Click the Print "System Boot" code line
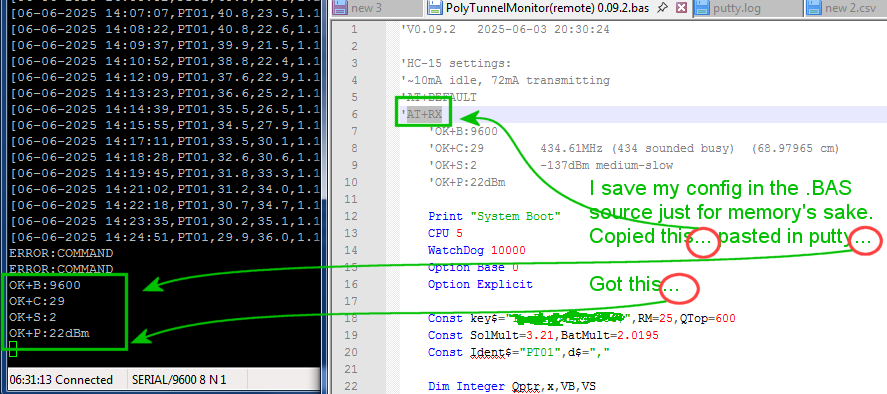 (494, 216)
